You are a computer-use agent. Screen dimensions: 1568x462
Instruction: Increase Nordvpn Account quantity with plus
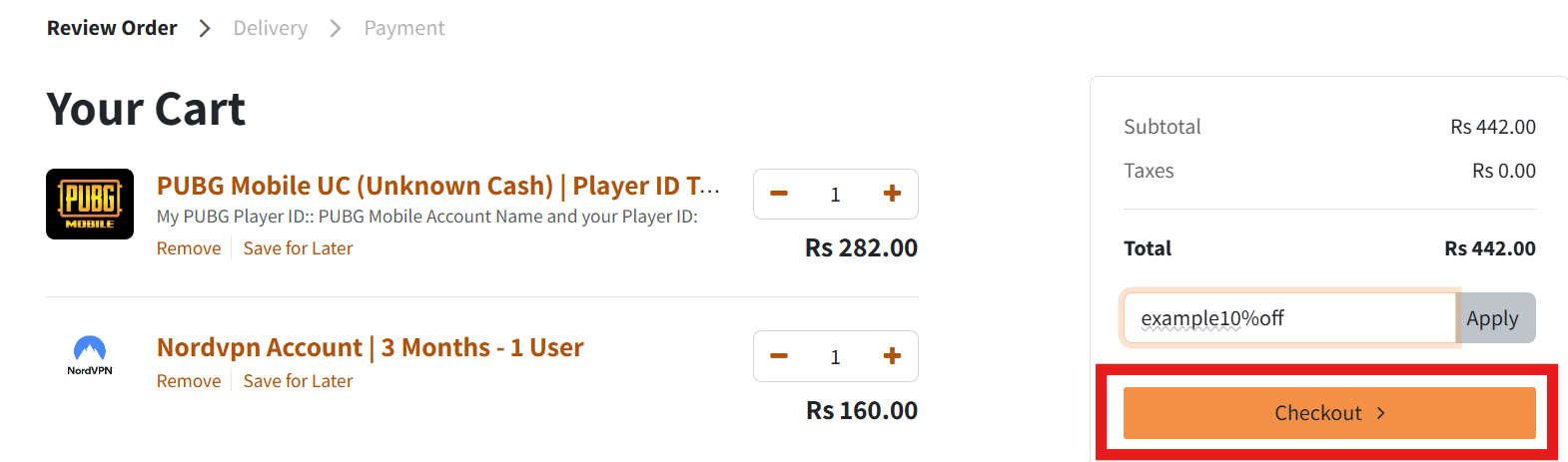click(892, 356)
